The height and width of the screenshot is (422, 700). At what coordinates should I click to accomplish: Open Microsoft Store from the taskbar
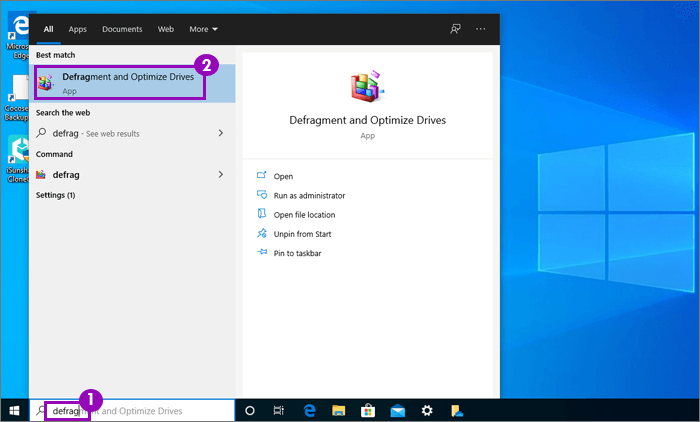pos(368,410)
